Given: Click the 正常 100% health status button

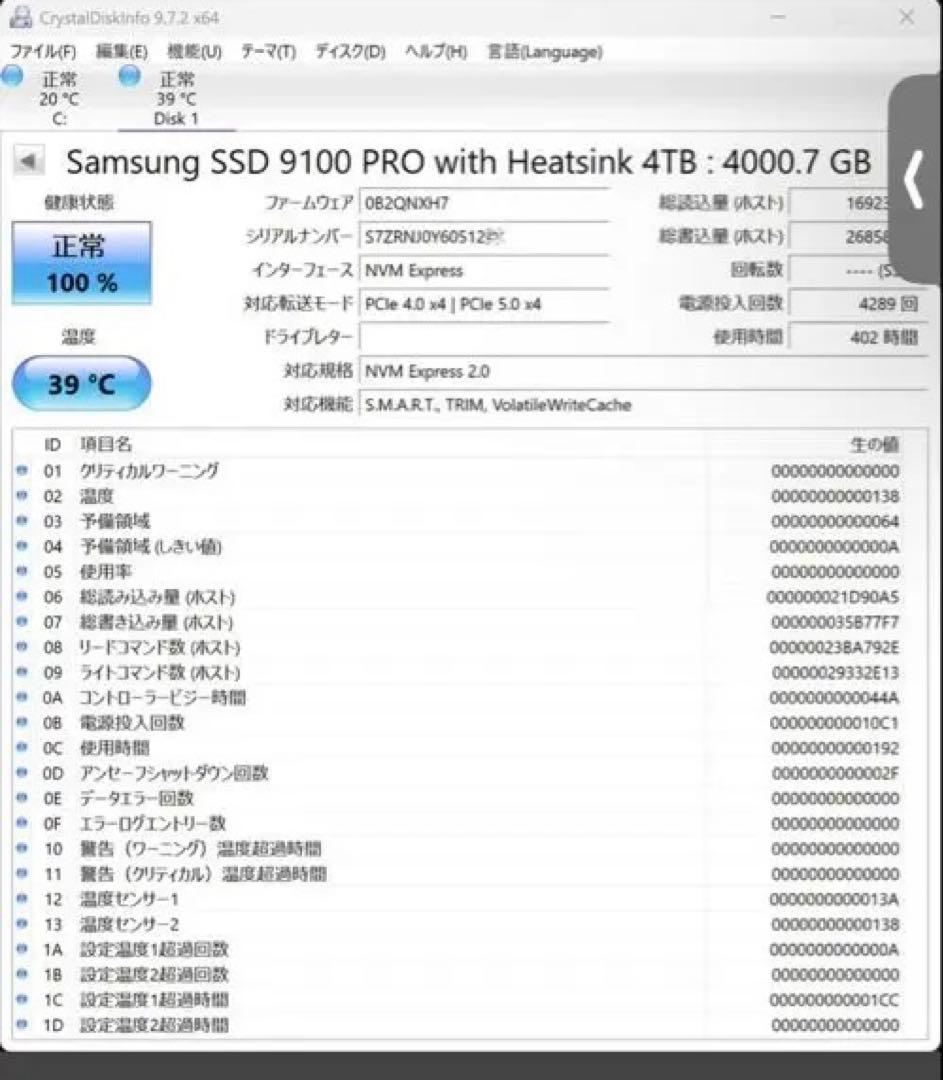Looking at the screenshot, I should (x=81, y=263).
